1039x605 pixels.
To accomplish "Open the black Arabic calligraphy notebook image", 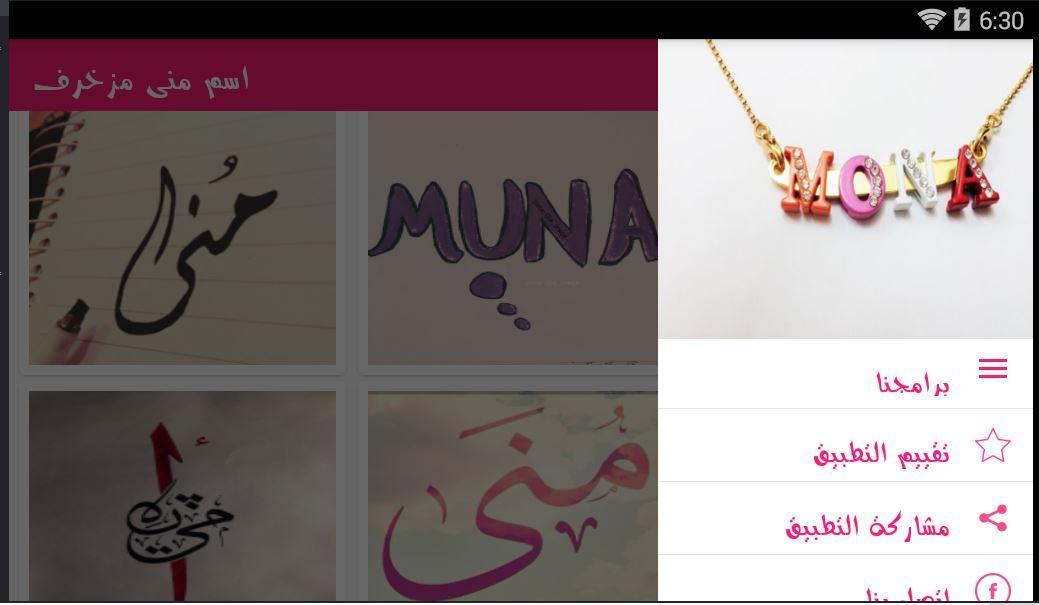I will [x=182, y=238].
